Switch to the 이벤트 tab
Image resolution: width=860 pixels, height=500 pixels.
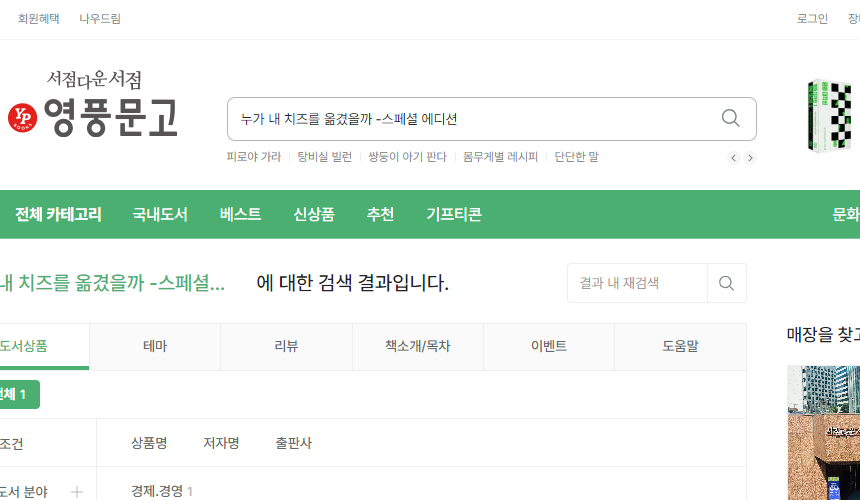click(548, 346)
